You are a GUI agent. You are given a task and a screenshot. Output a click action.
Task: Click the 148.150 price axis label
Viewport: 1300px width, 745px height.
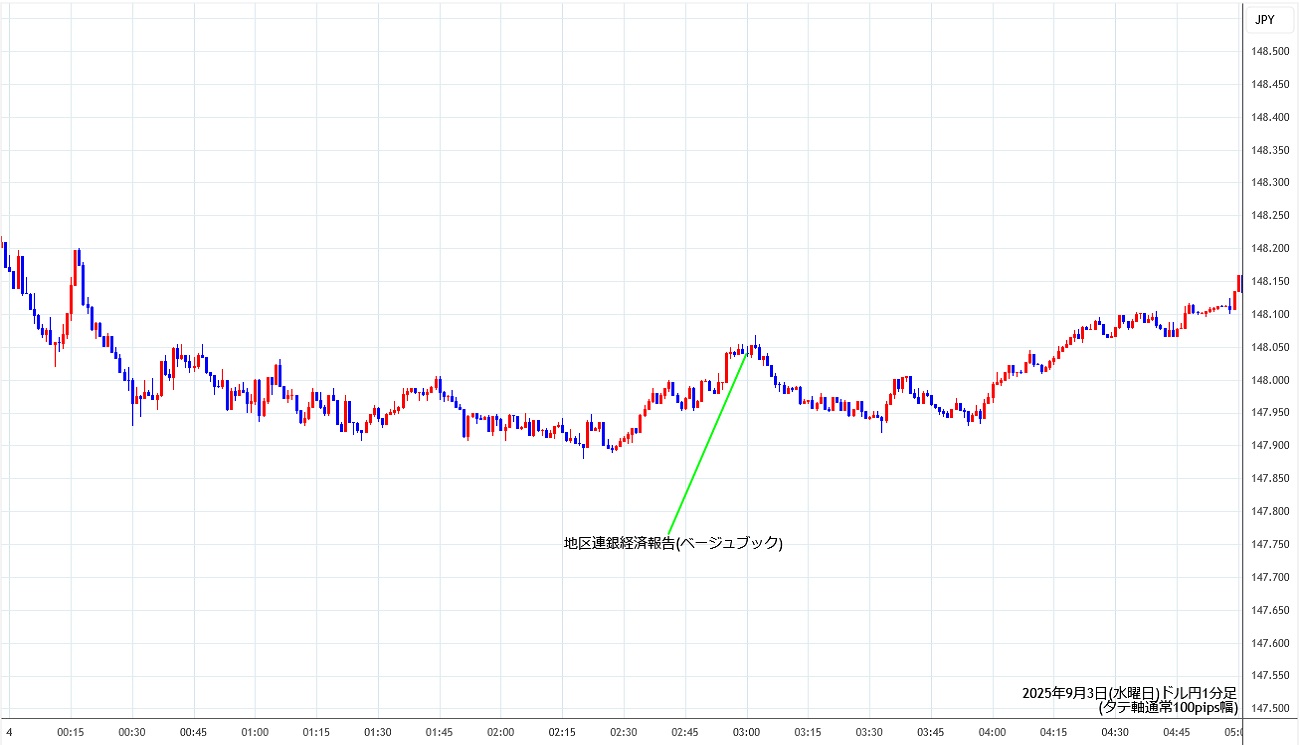pos(1270,282)
